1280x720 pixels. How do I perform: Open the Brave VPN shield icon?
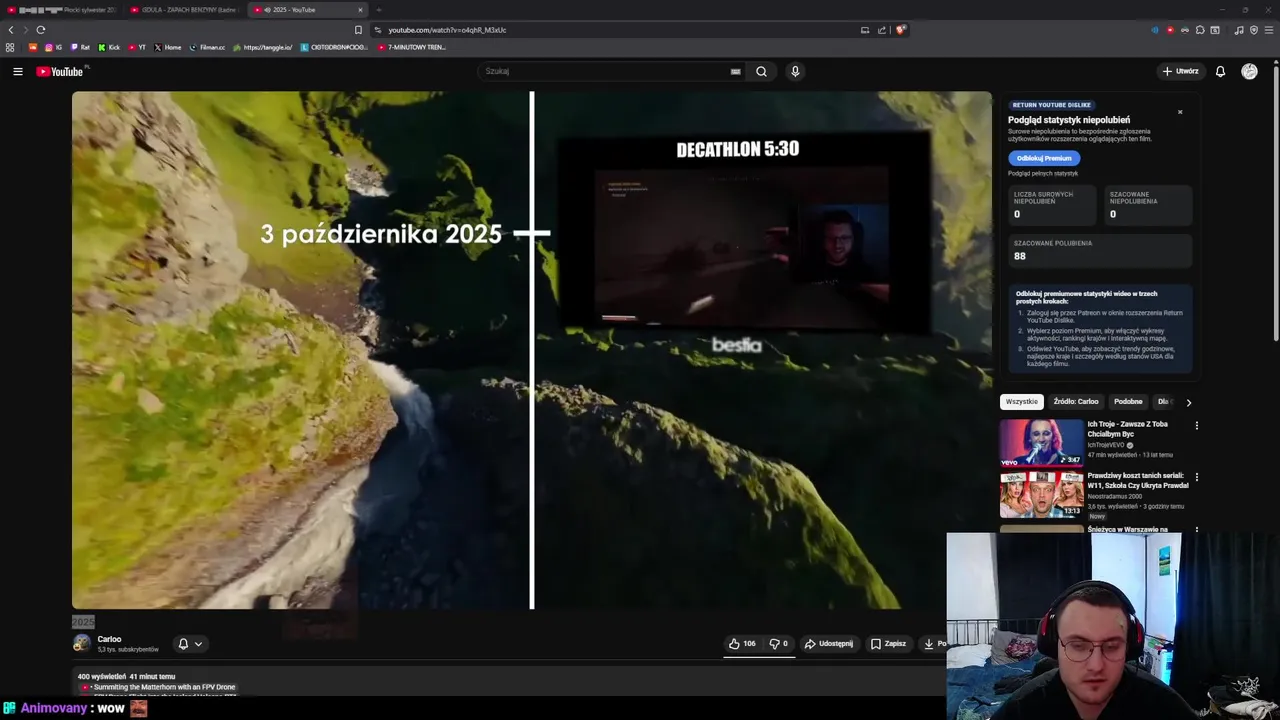pyautogui.click(x=1254, y=30)
